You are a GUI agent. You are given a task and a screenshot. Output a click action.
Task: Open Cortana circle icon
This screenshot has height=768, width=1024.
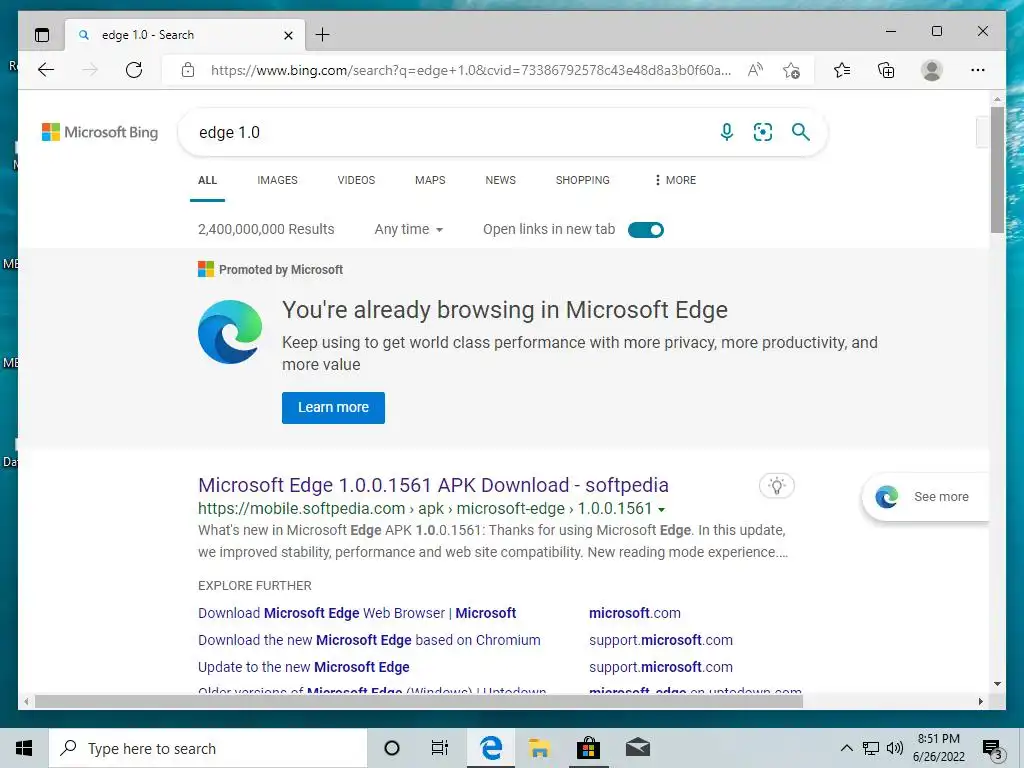pyautogui.click(x=392, y=748)
